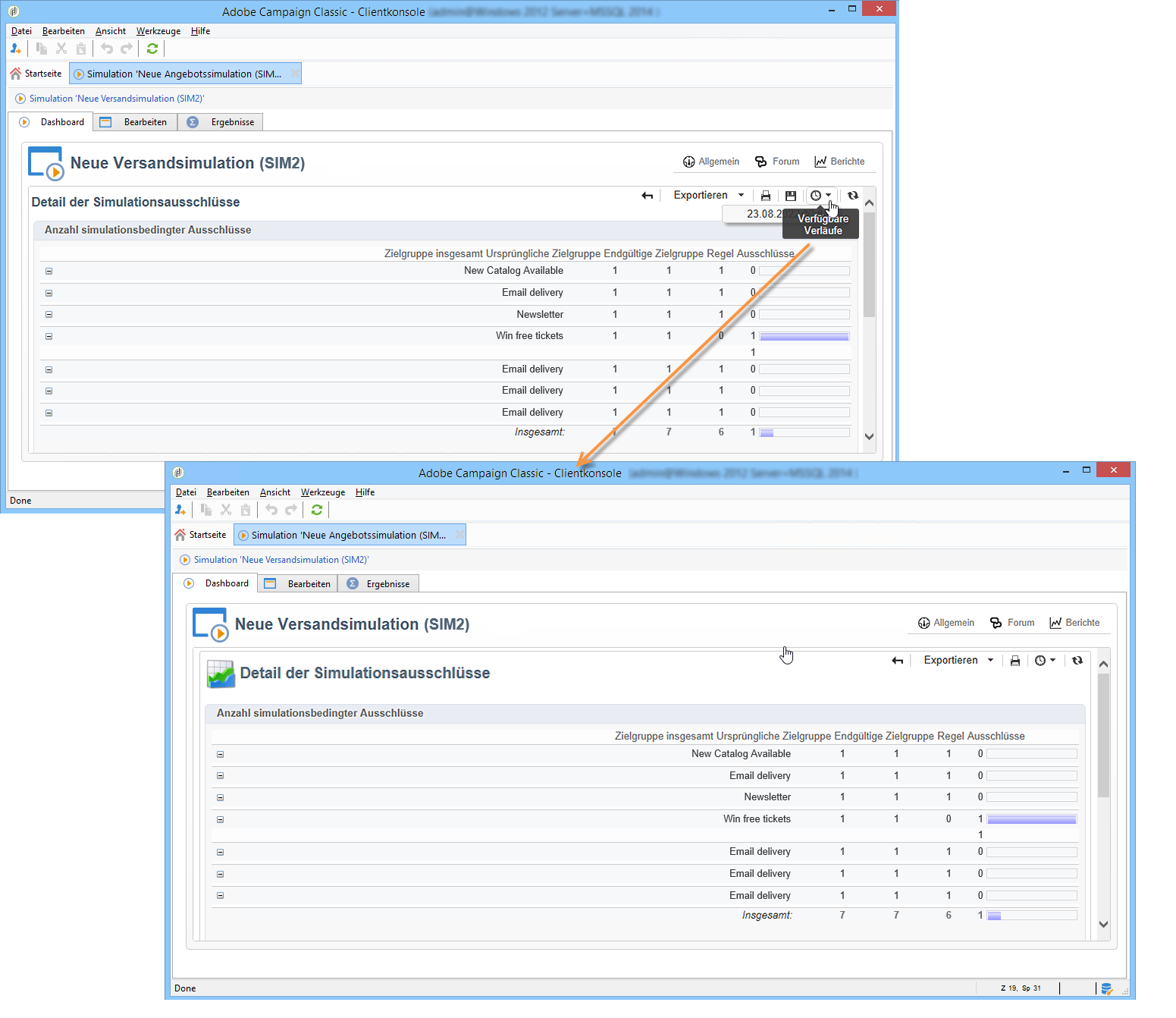
Task: Click the Simulation breadcrumb link in the front window
Action: (x=281, y=560)
